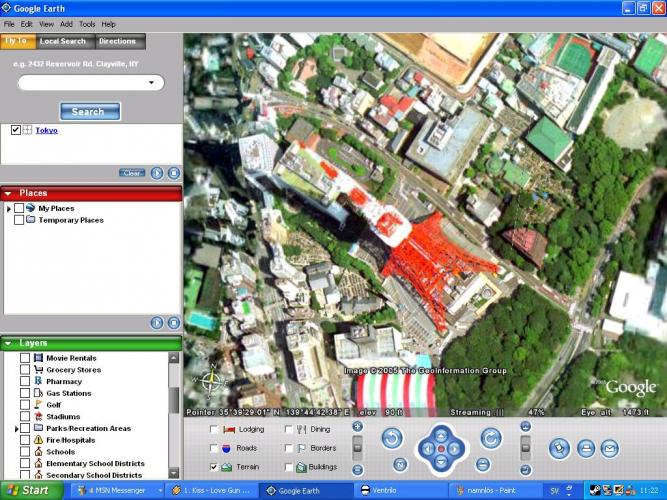
Task: Uncheck the Terrain checkbox
Action: tap(215, 467)
